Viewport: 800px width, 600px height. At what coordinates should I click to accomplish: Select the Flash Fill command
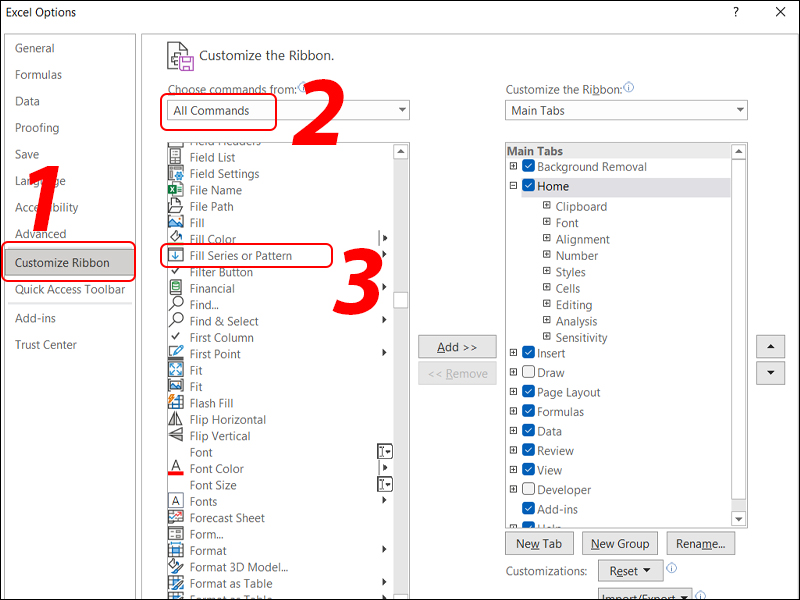pos(210,403)
